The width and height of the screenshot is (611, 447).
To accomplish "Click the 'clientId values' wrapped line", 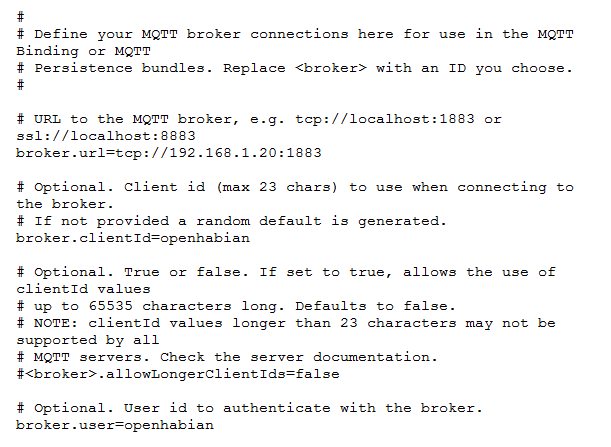I will click(x=83, y=289).
